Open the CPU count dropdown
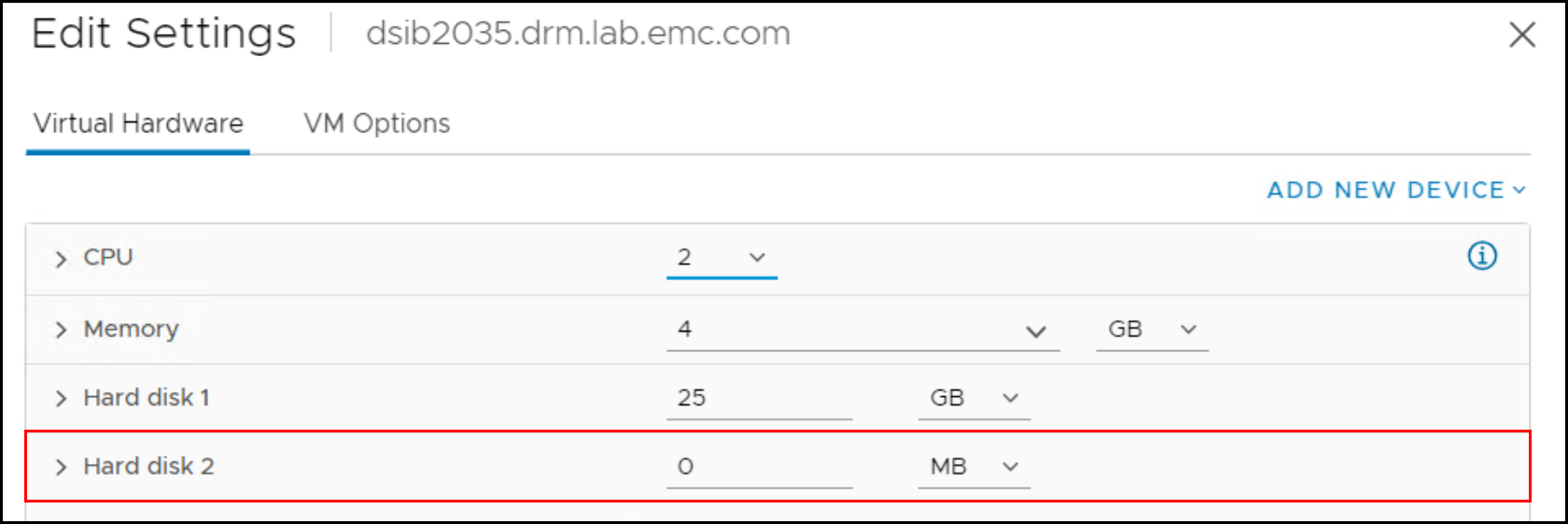The height and width of the screenshot is (524, 1568). tap(756, 258)
